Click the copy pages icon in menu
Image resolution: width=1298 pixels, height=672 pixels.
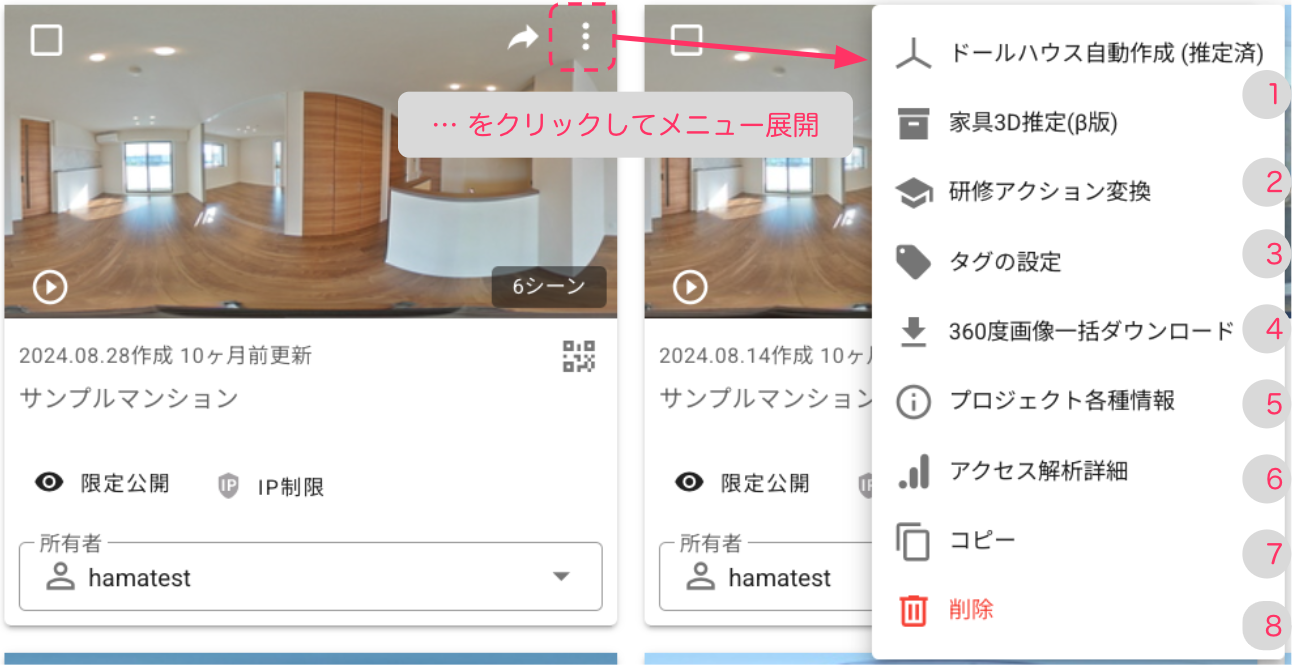pos(913,541)
